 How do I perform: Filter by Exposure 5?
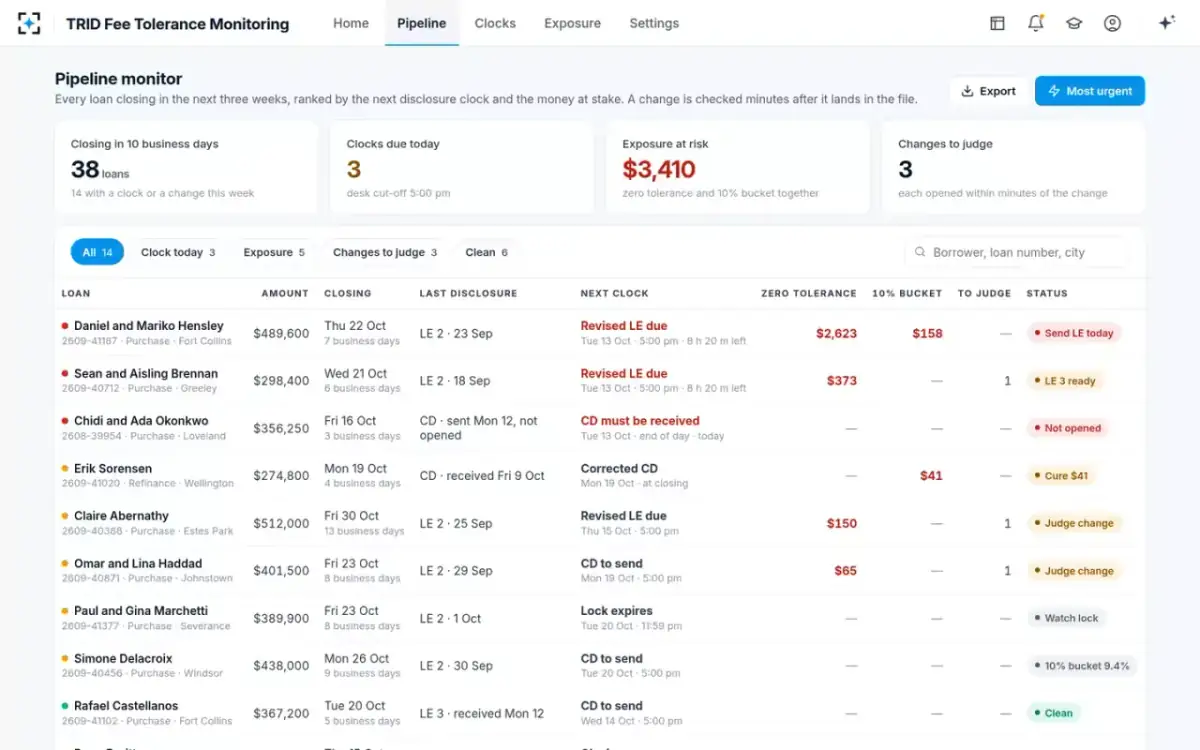(x=274, y=252)
